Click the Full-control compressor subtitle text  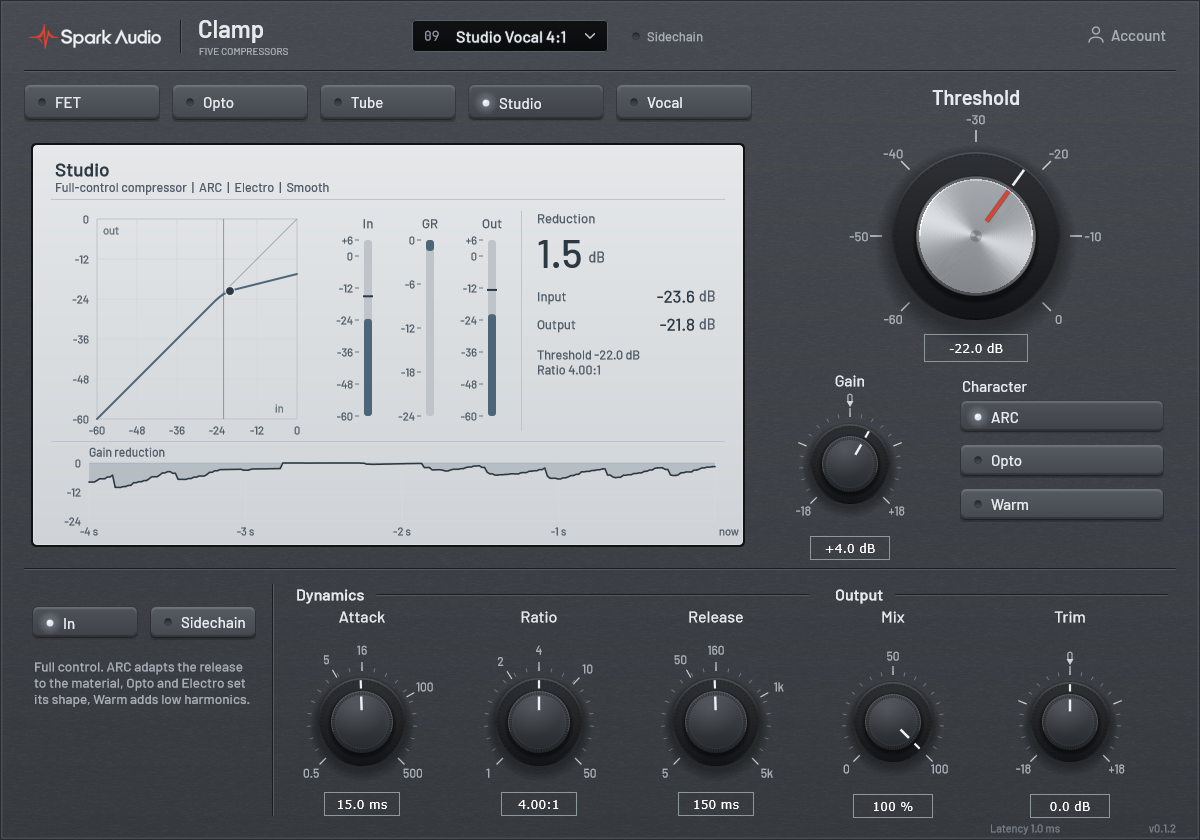click(192, 188)
